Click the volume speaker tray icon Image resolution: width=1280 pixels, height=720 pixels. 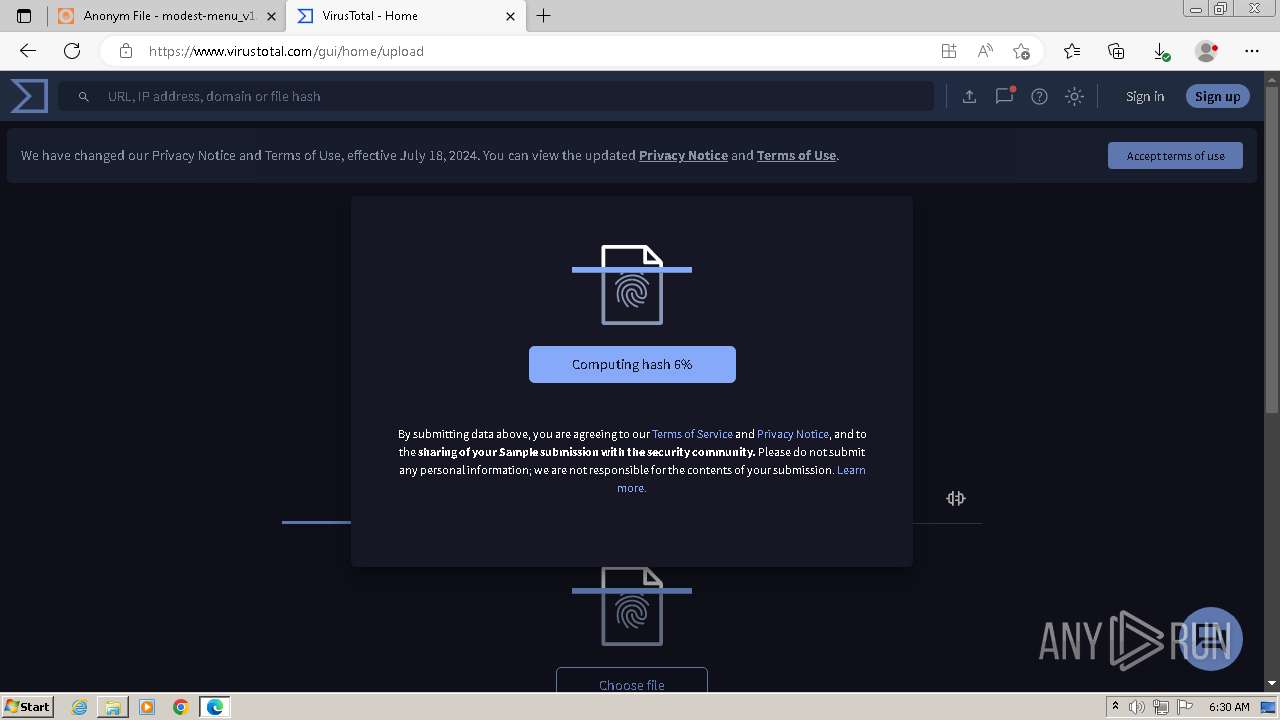1137,707
